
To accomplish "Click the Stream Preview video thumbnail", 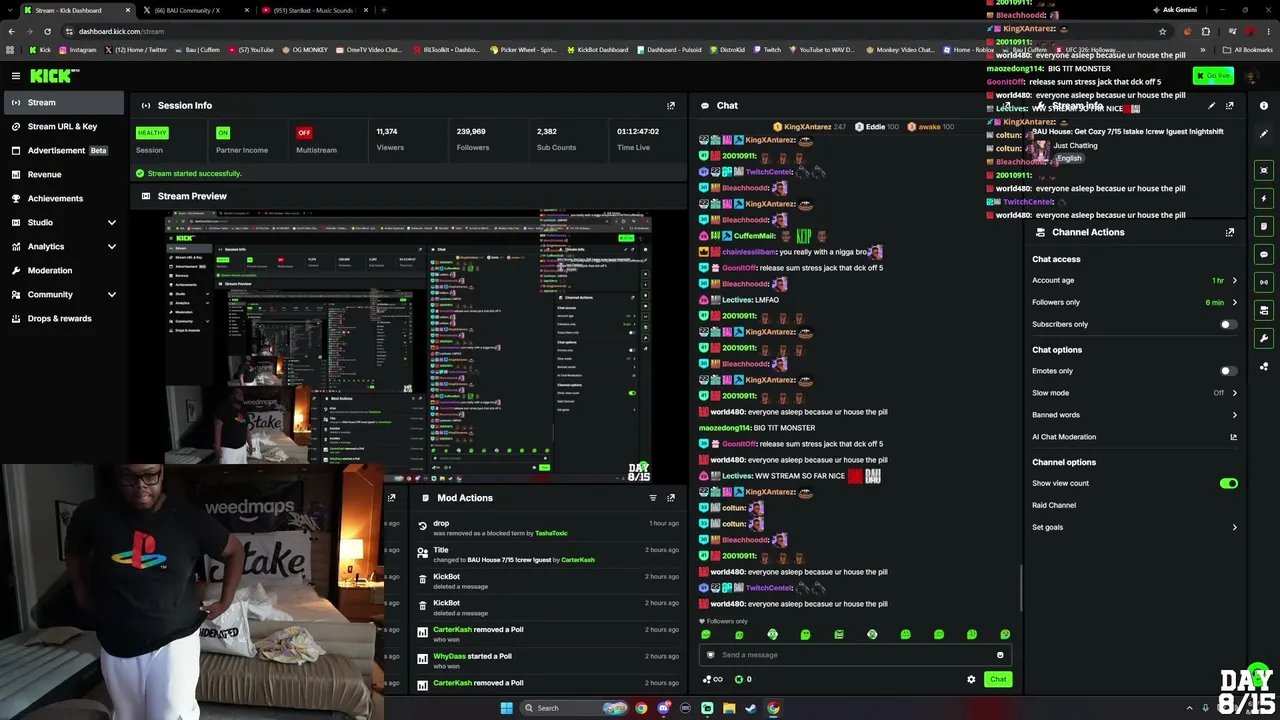I will (x=407, y=346).
